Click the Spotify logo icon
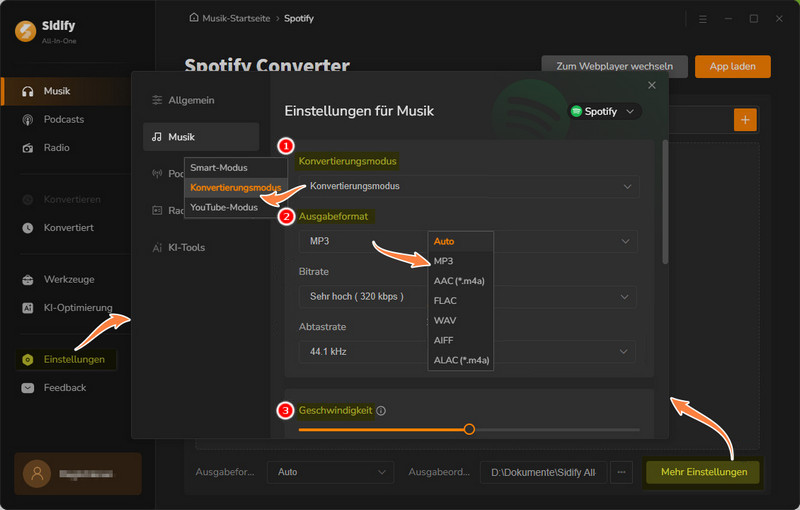The height and width of the screenshot is (510, 800). [x=576, y=111]
